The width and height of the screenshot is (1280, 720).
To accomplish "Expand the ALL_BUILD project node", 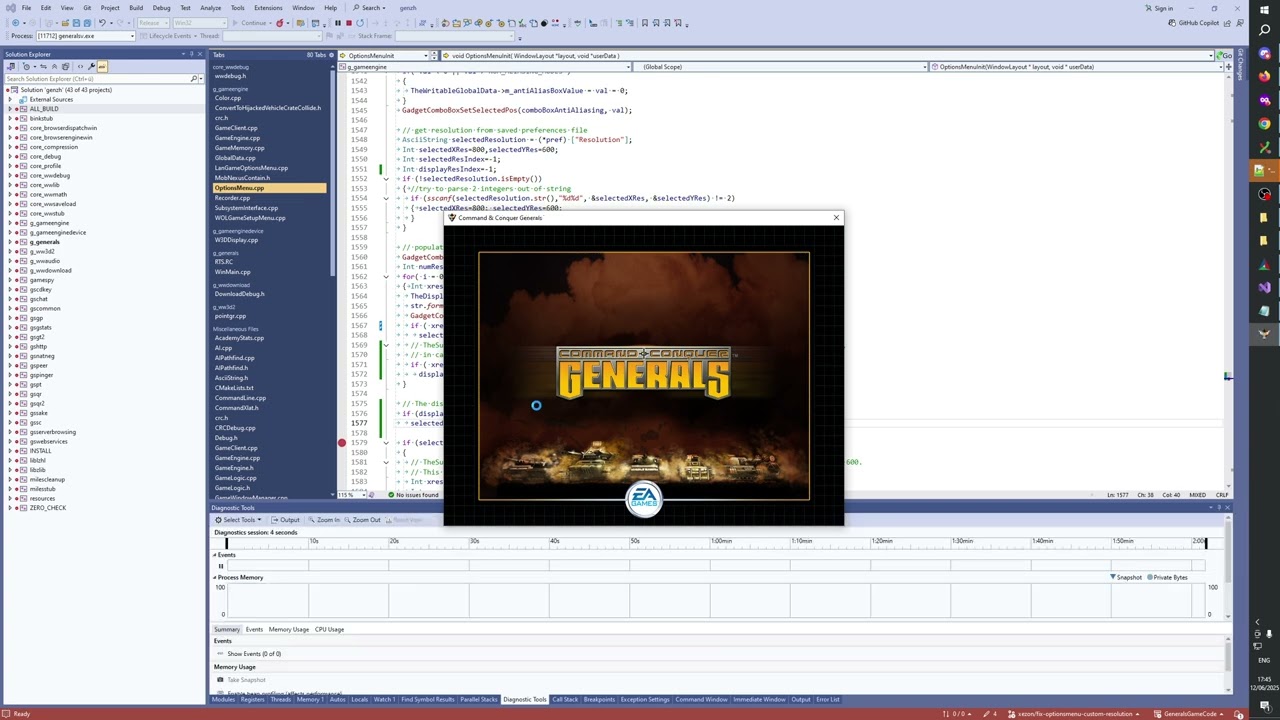I will 10,109.
